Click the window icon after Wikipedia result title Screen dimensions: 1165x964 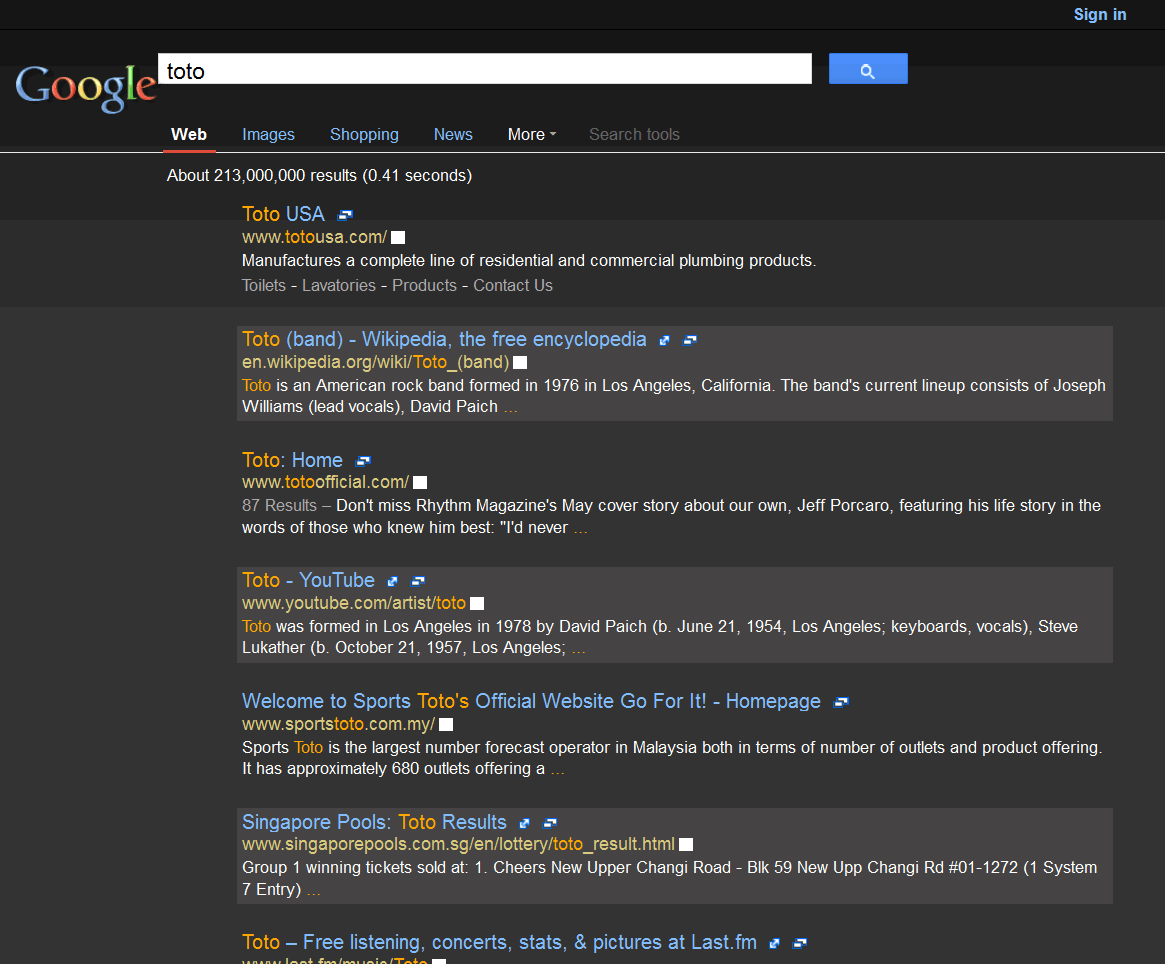[689, 341]
